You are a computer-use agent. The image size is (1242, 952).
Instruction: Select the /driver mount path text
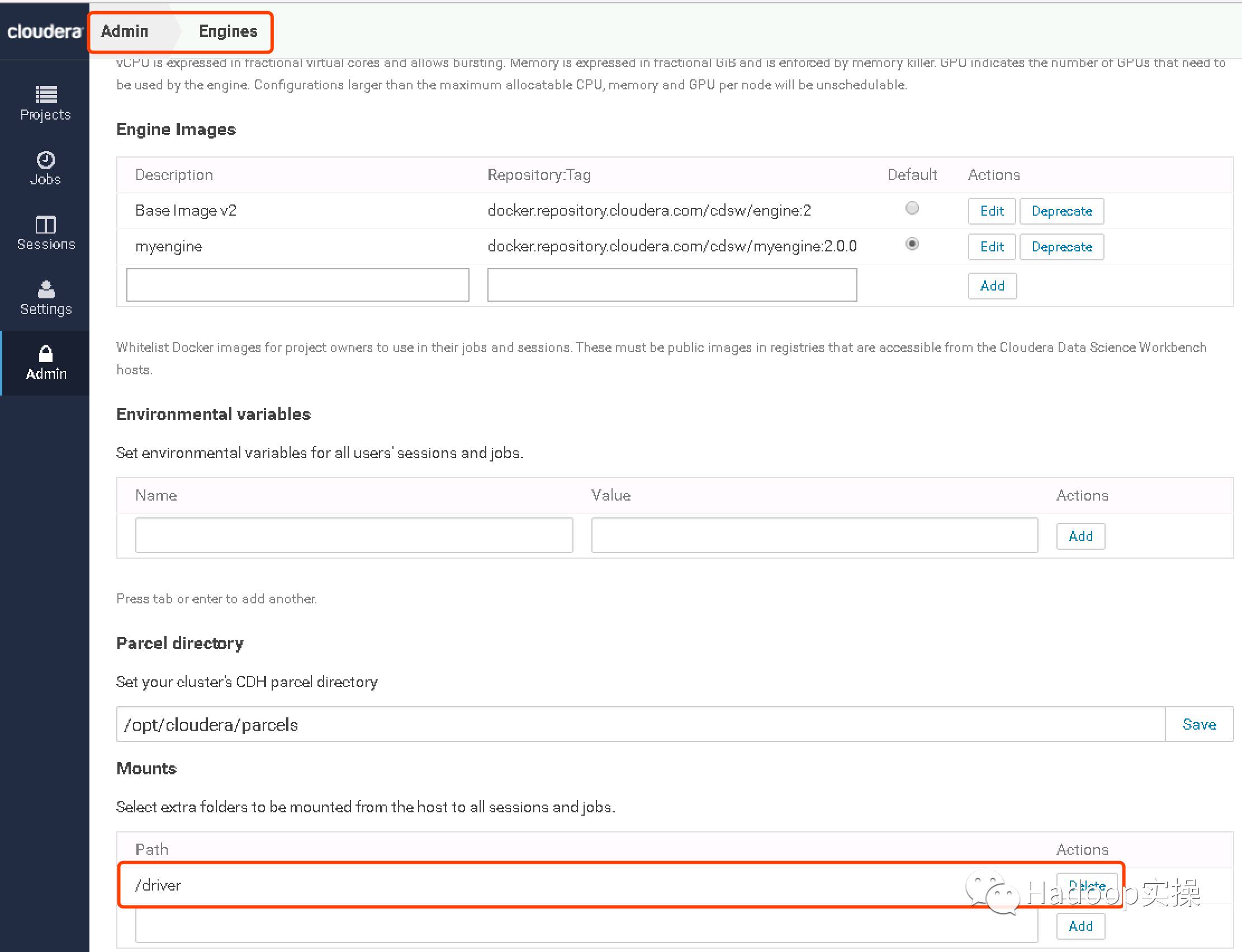point(158,885)
